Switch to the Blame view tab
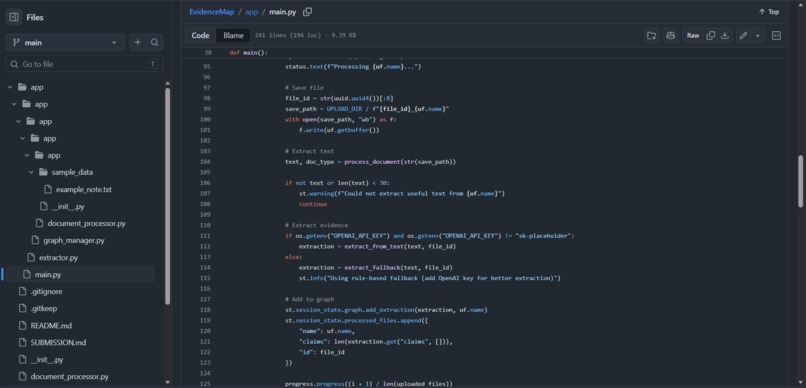 tap(233, 35)
